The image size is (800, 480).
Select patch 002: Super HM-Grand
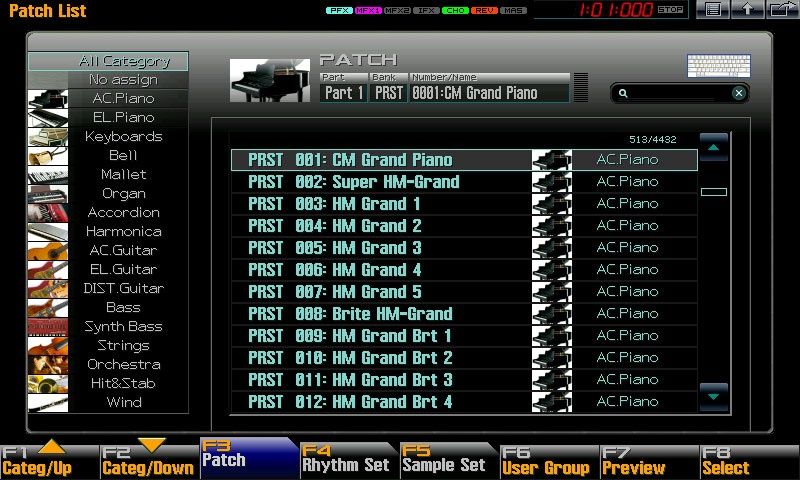click(464, 182)
